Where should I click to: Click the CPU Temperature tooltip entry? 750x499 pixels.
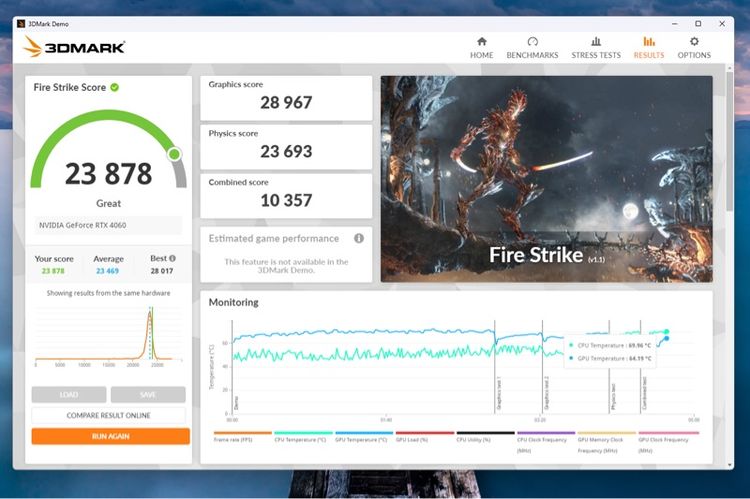610,345
